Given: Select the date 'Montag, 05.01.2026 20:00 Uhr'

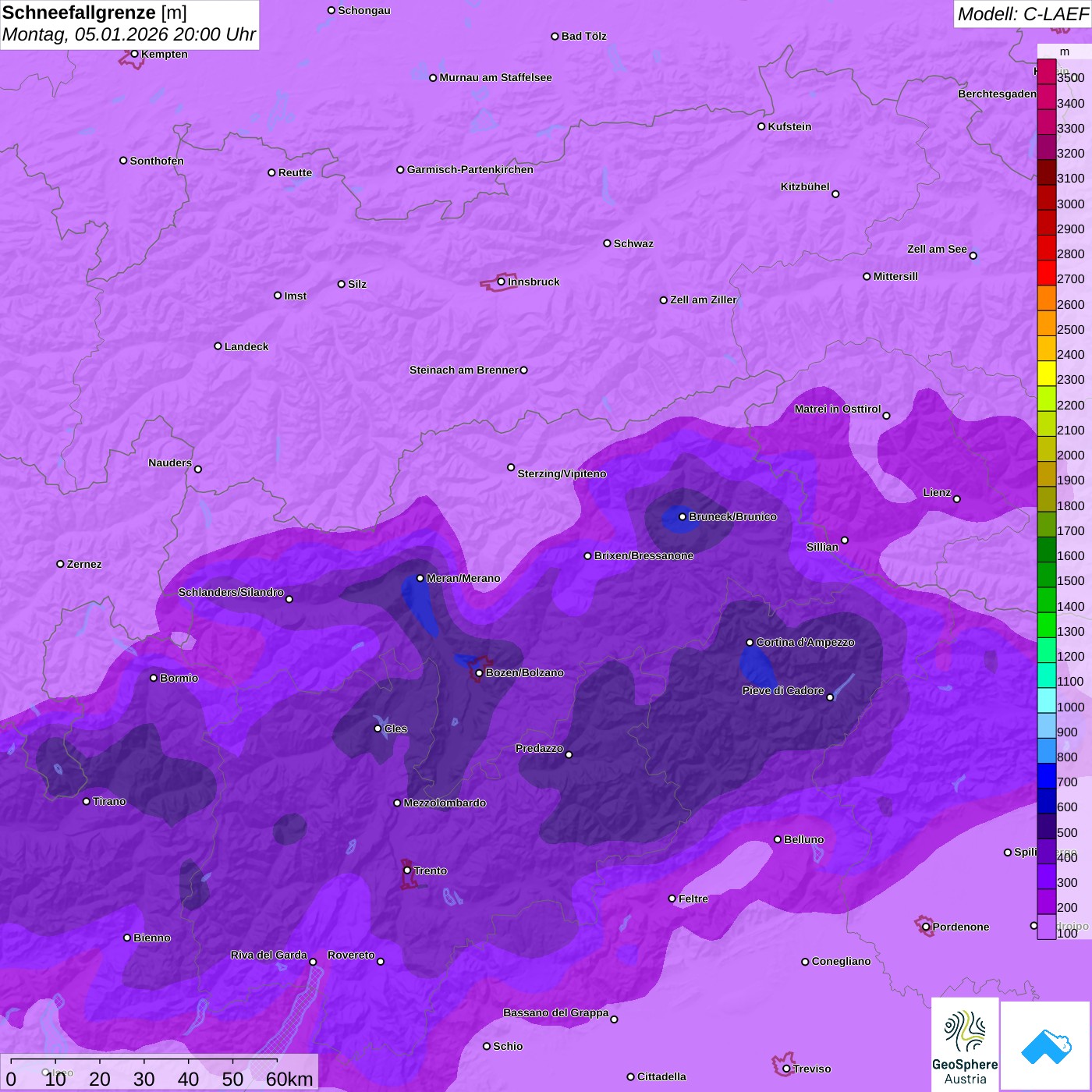Looking at the screenshot, I should tap(129, 34).
